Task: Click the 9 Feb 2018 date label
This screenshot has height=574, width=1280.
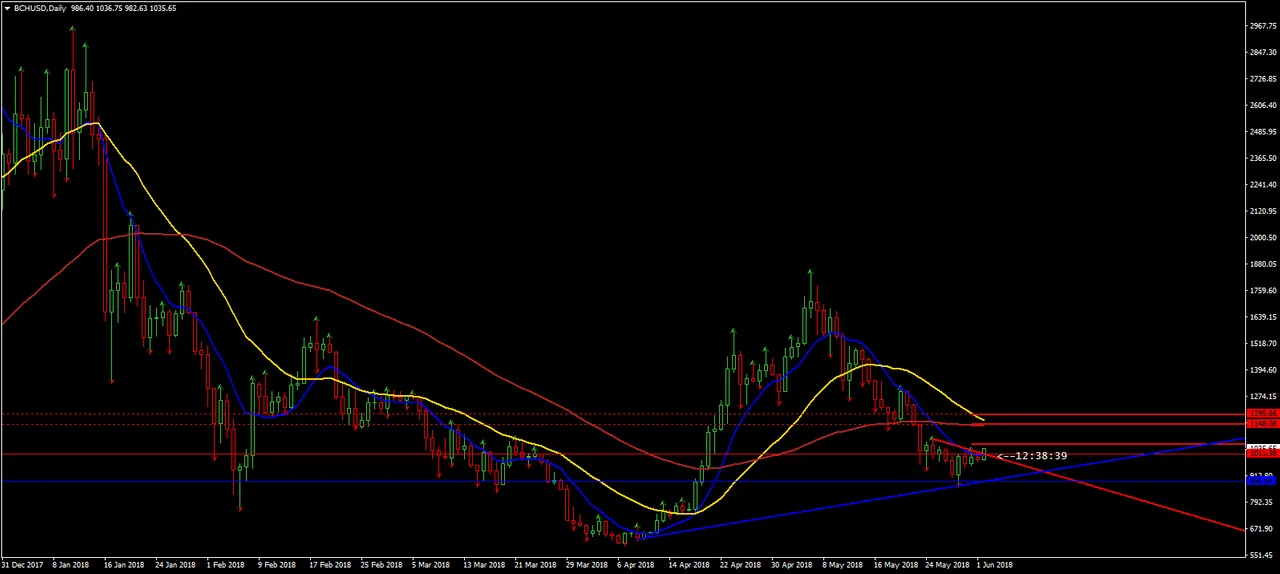Action: coord(277,565)
